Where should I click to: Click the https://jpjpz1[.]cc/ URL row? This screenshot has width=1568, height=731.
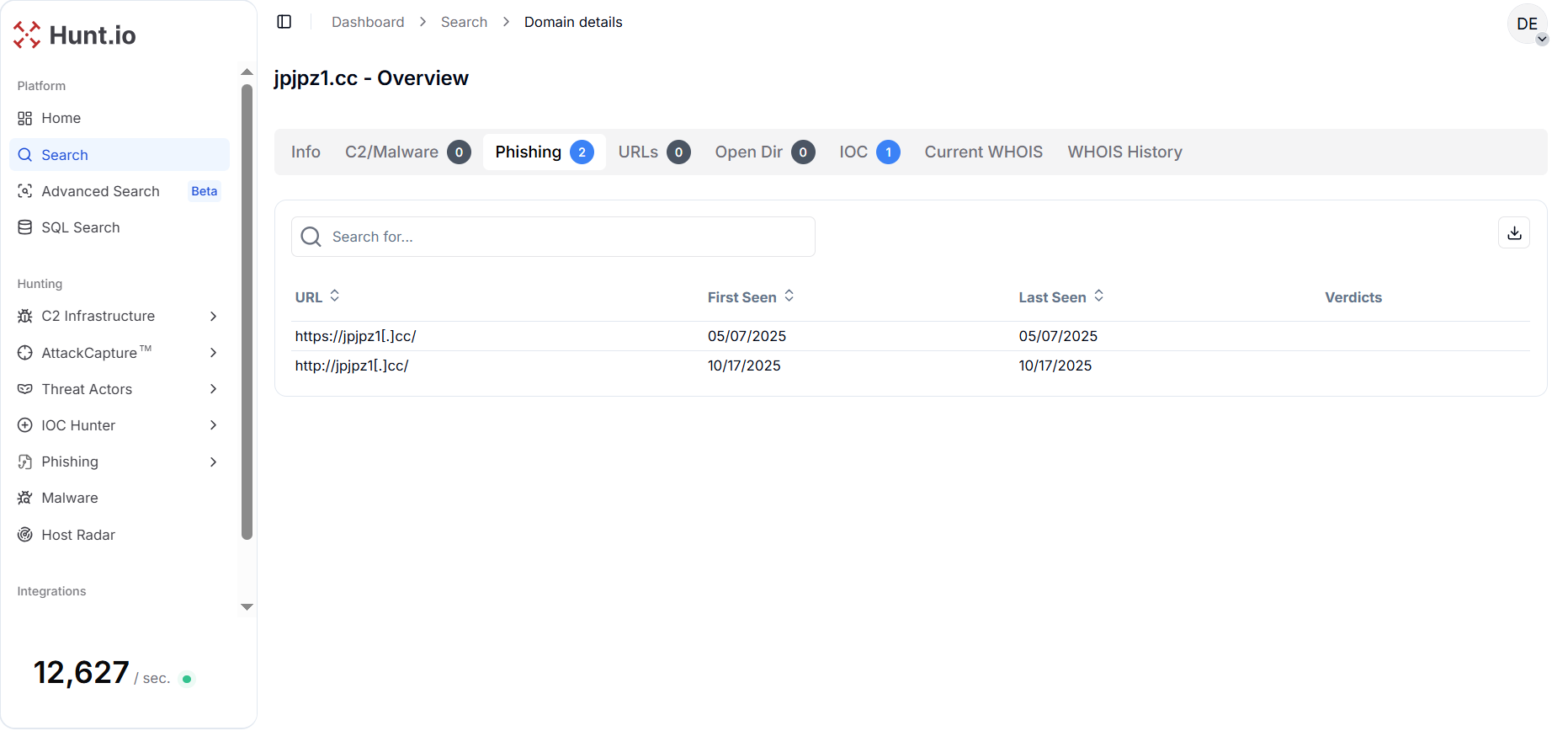[355, 336]
